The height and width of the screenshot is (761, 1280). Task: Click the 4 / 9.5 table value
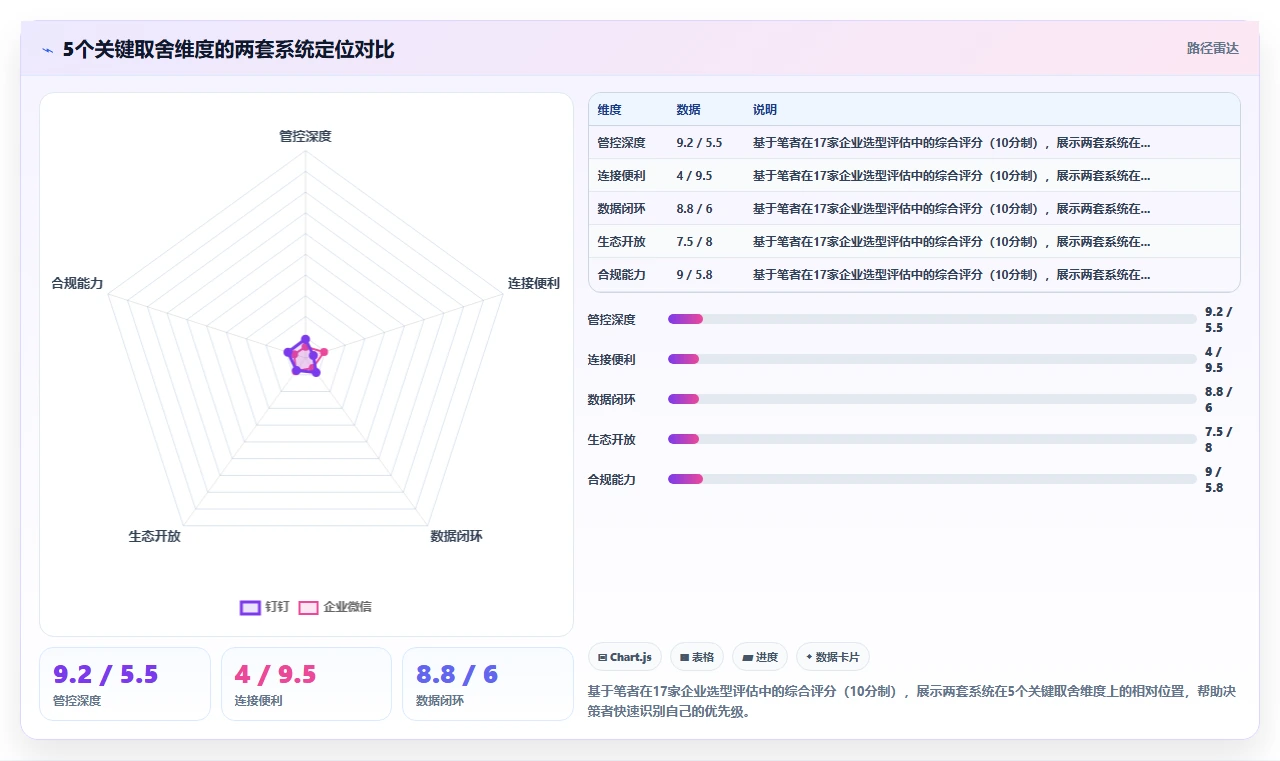(x=694, y=176)
